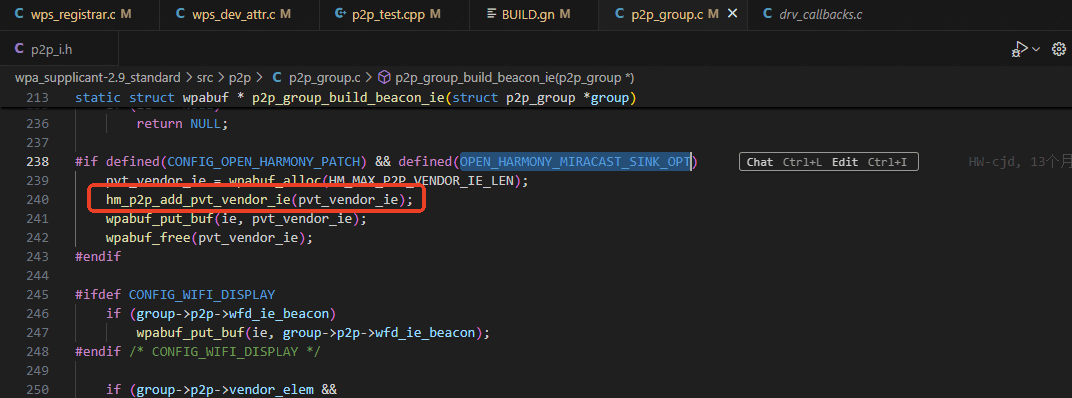Click the C icon on p2p_group.c tab

(619, 14)
